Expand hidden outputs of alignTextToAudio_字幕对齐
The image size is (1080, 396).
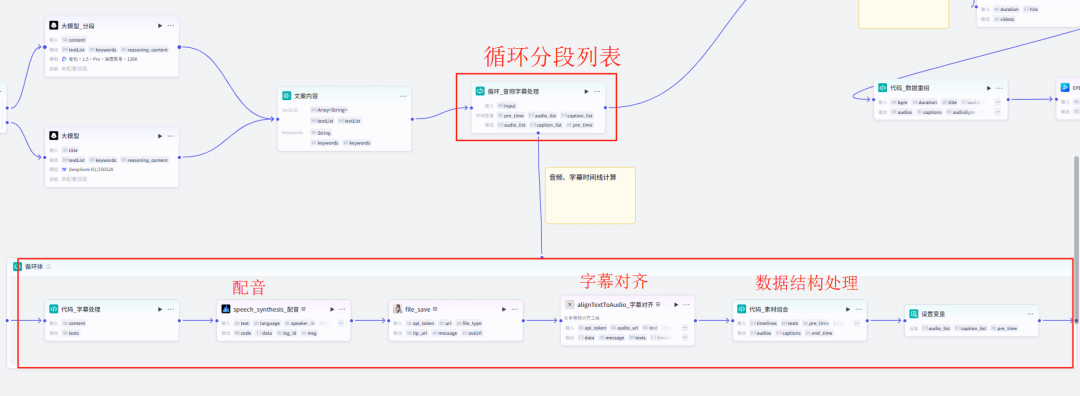click(685, 337)
